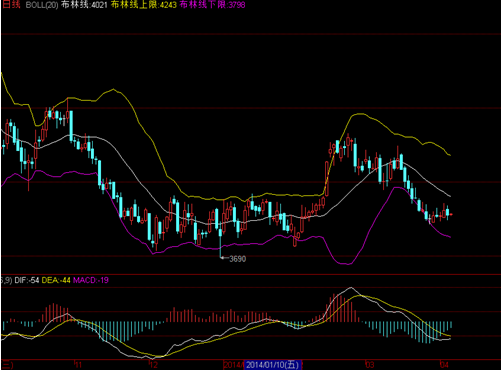Click the white 布林线:4021 middle band value
Image resolution: width=501 pixels, height=370 pixels.
[84, 5]
